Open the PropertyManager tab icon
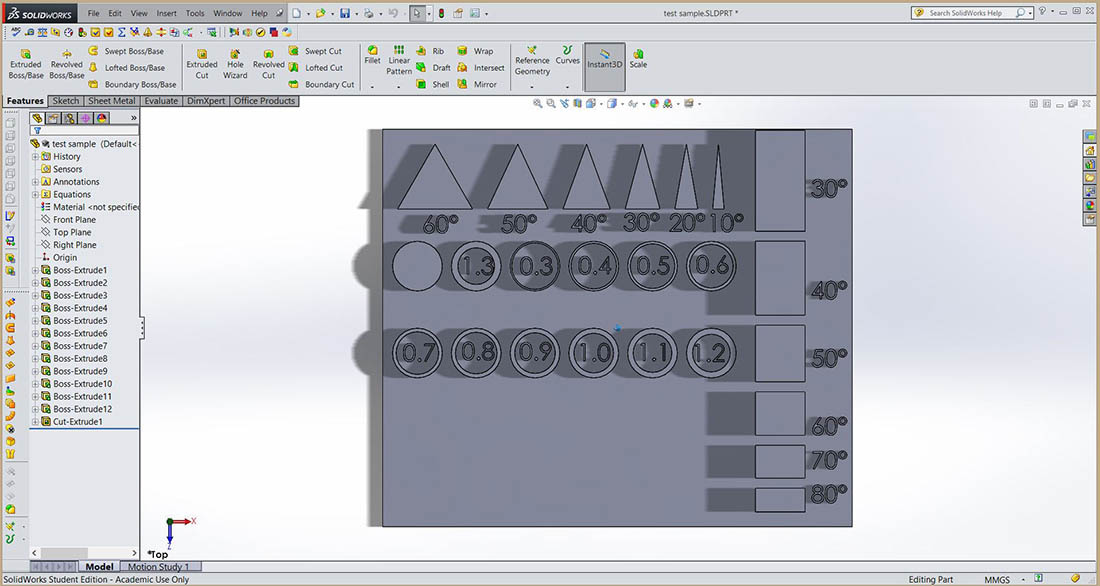Screen dimensions: 1100x586 [x=53, y=118]
